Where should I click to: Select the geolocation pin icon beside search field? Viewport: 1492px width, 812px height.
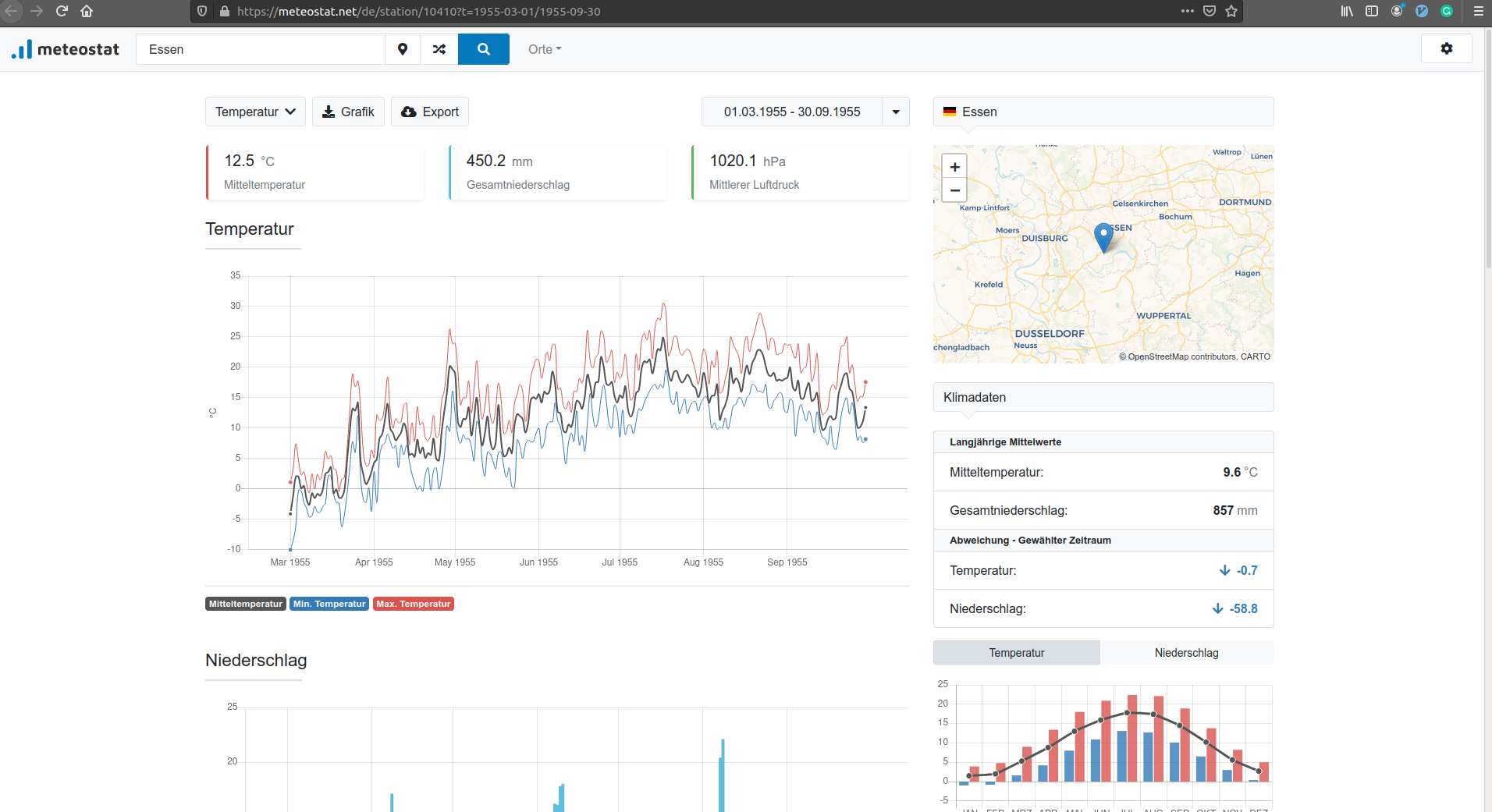403,49
